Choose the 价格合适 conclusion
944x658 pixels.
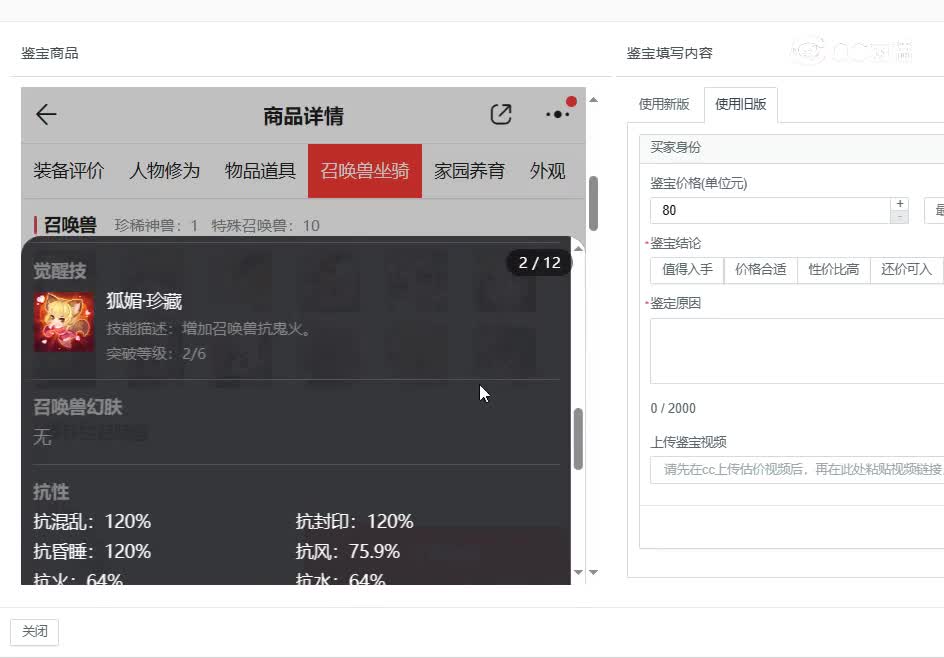(x=760, y=269)
